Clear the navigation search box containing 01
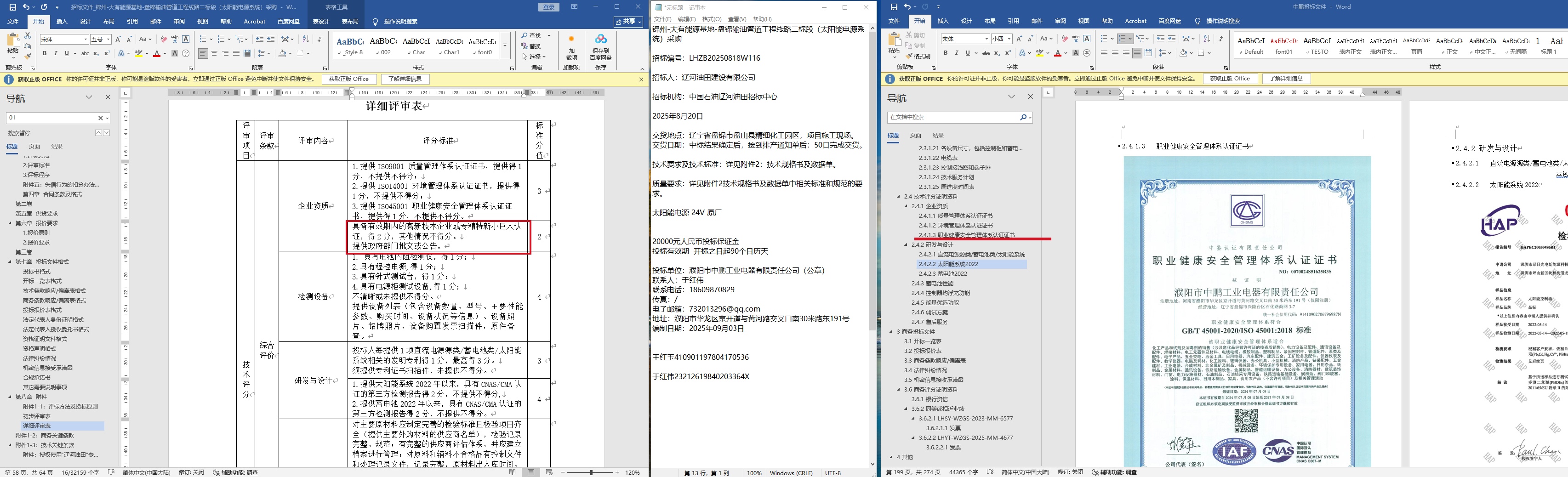 point(100,118)
